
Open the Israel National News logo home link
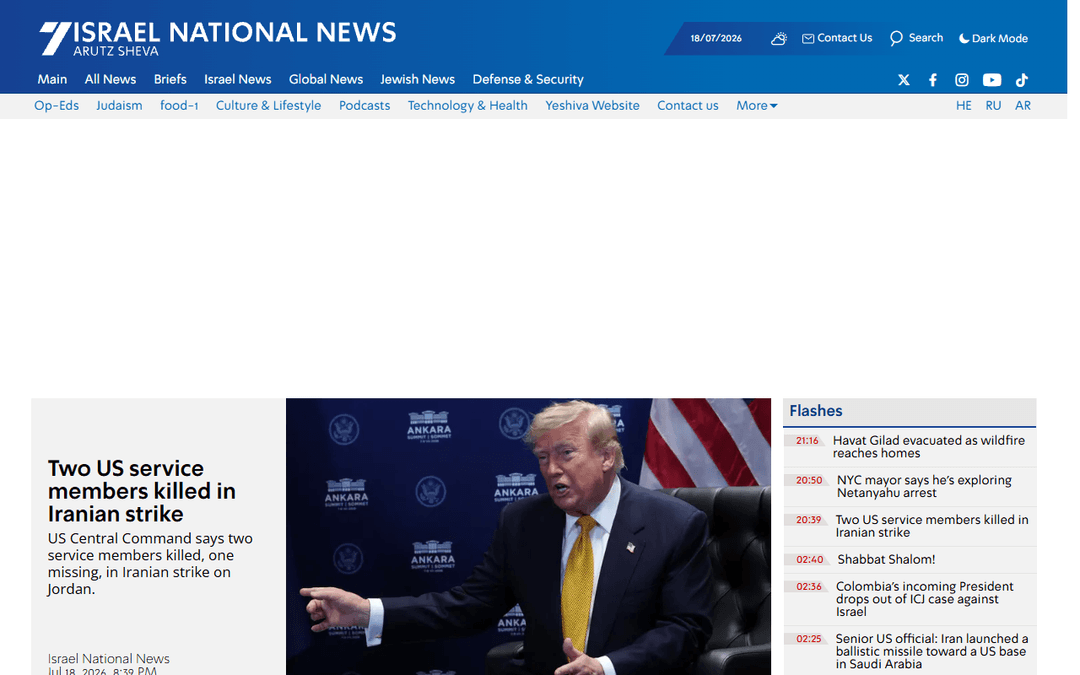[218, 38]
